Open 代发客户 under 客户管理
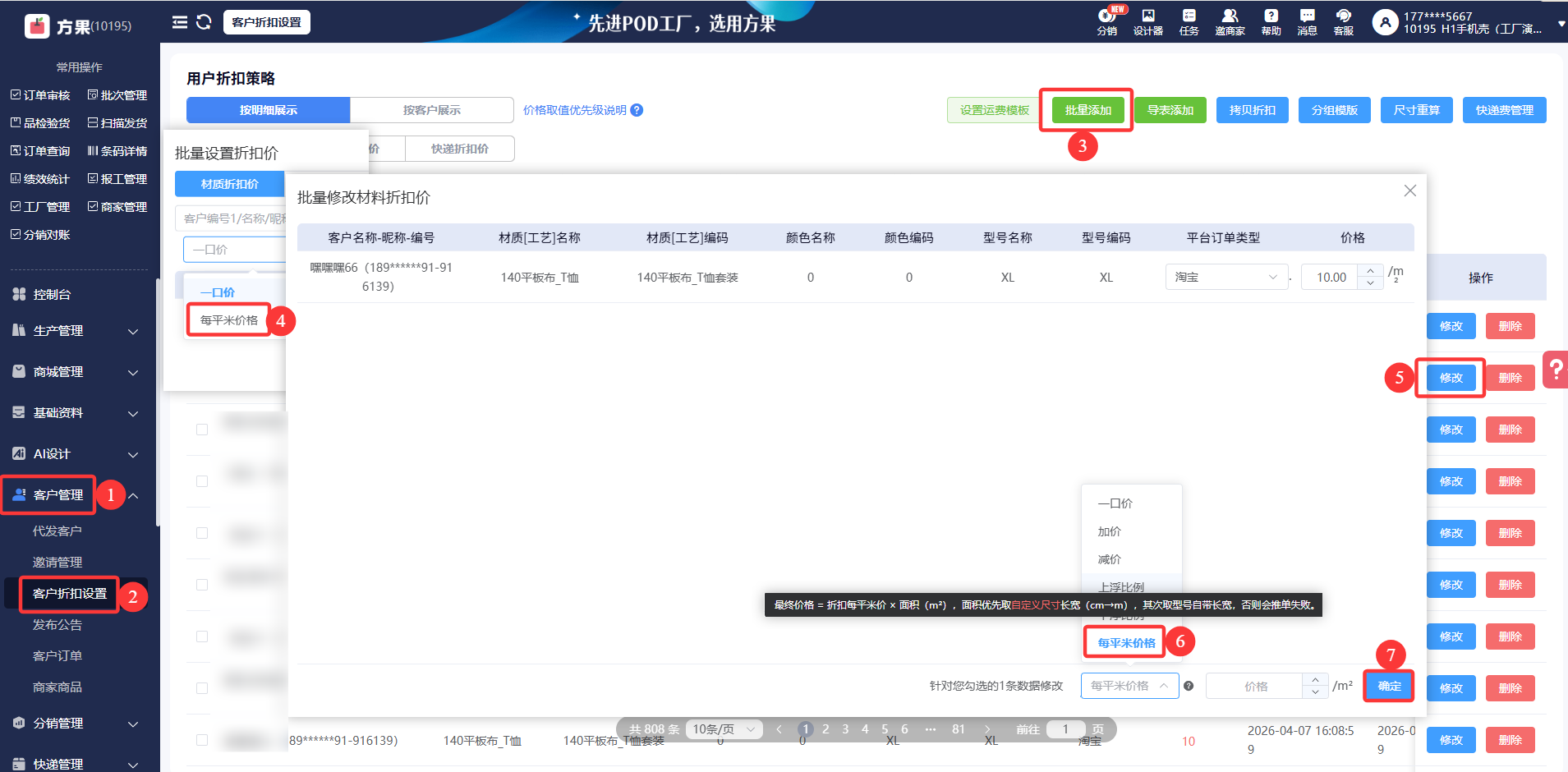The image size is (1568, 772). pyautogui.click(x=57, y=531)
